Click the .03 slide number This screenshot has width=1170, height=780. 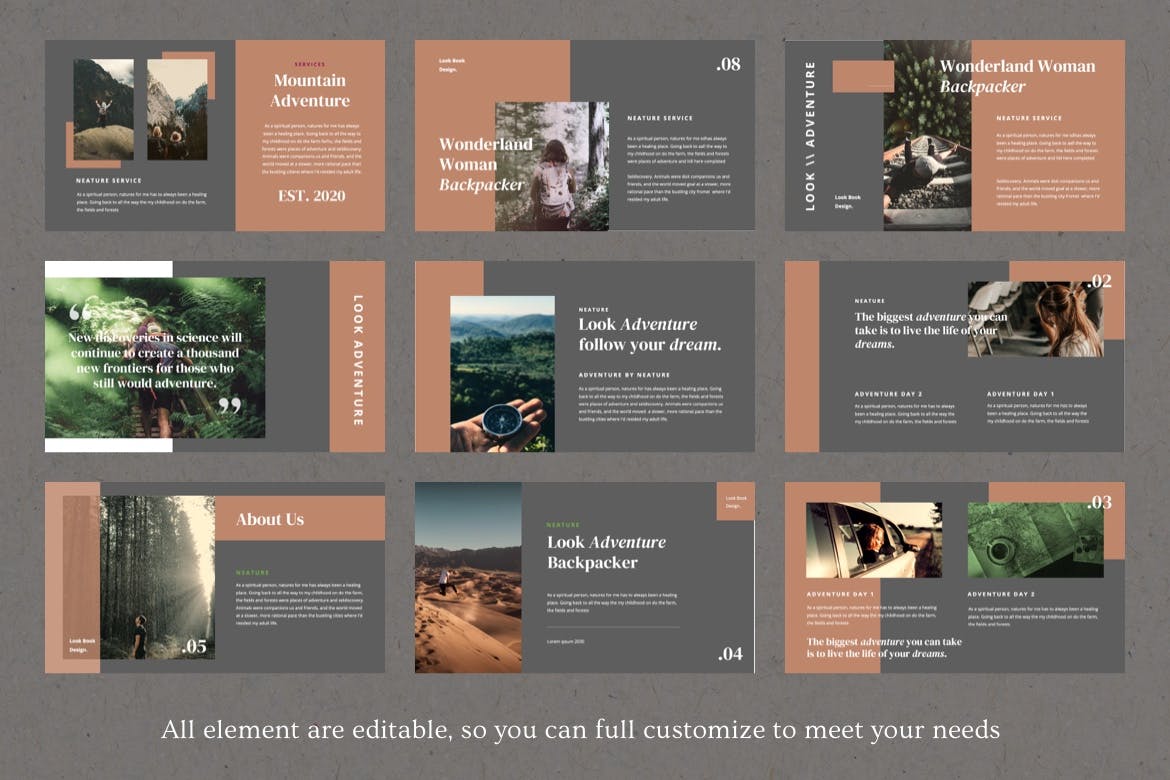point(1098,502)
